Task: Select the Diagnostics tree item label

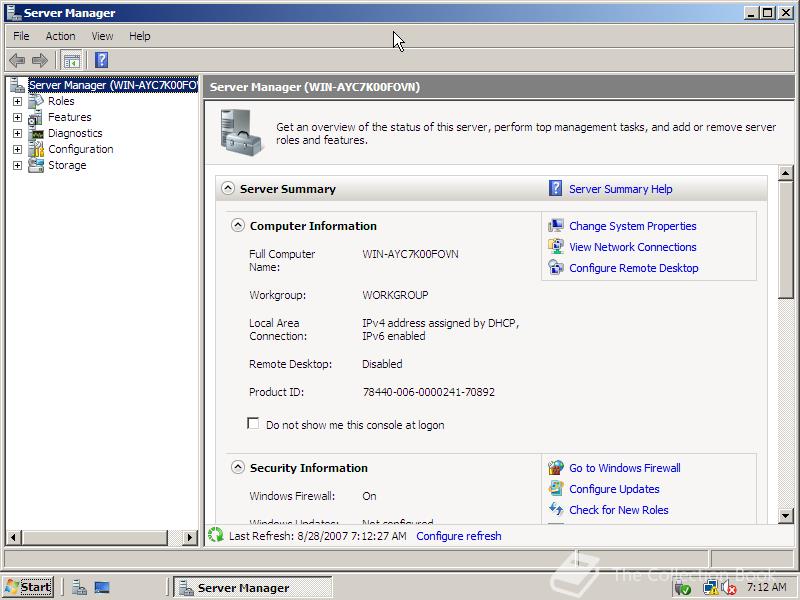Action: (75, 133)
